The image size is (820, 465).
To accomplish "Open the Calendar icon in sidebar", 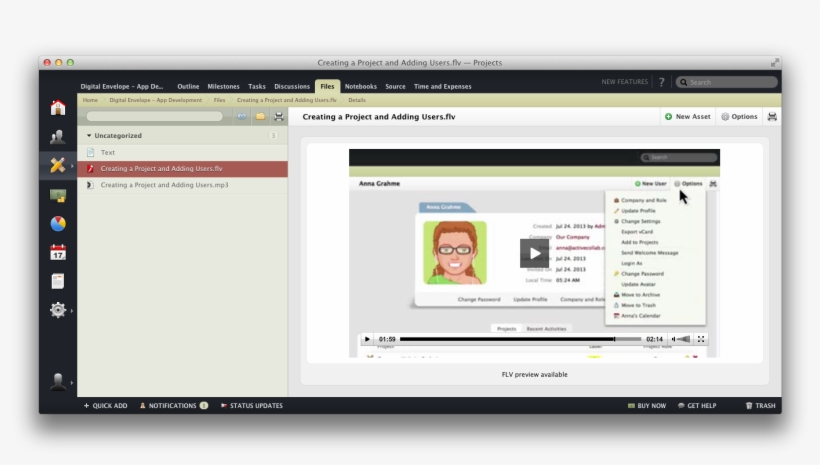I will (x=58, y=253).
